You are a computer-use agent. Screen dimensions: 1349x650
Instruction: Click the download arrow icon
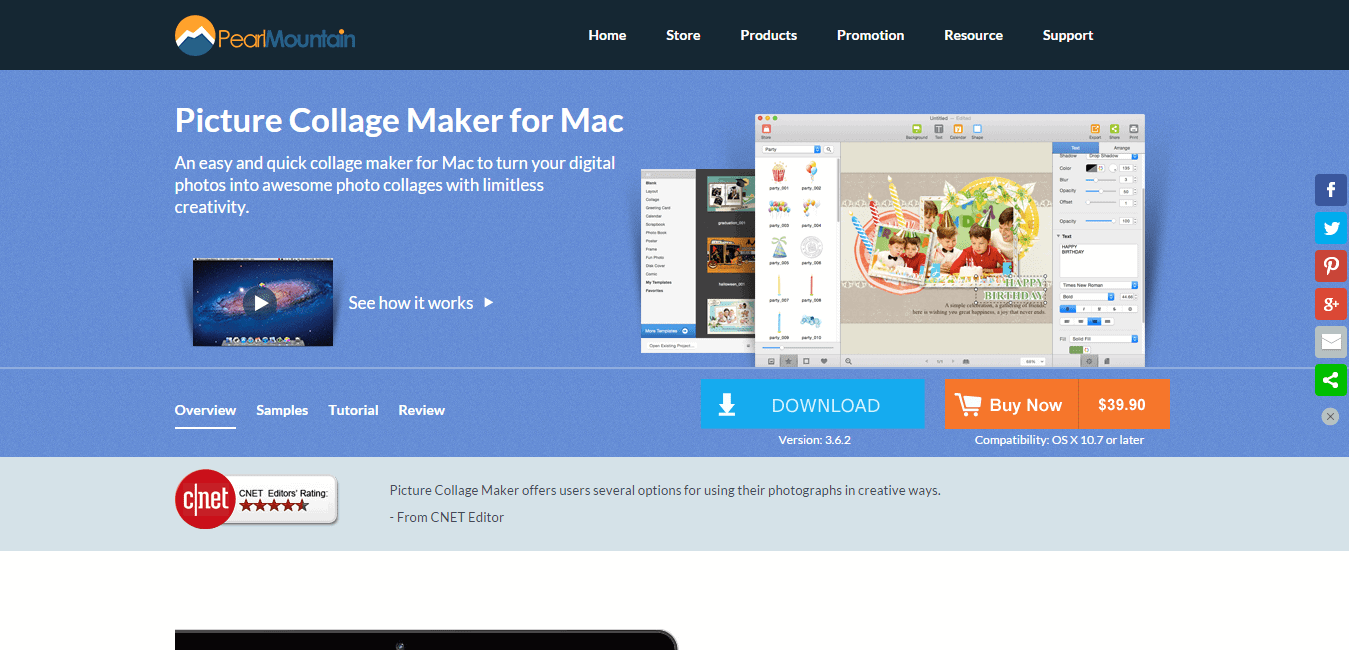pyautogui.click(x=727, y=405)
